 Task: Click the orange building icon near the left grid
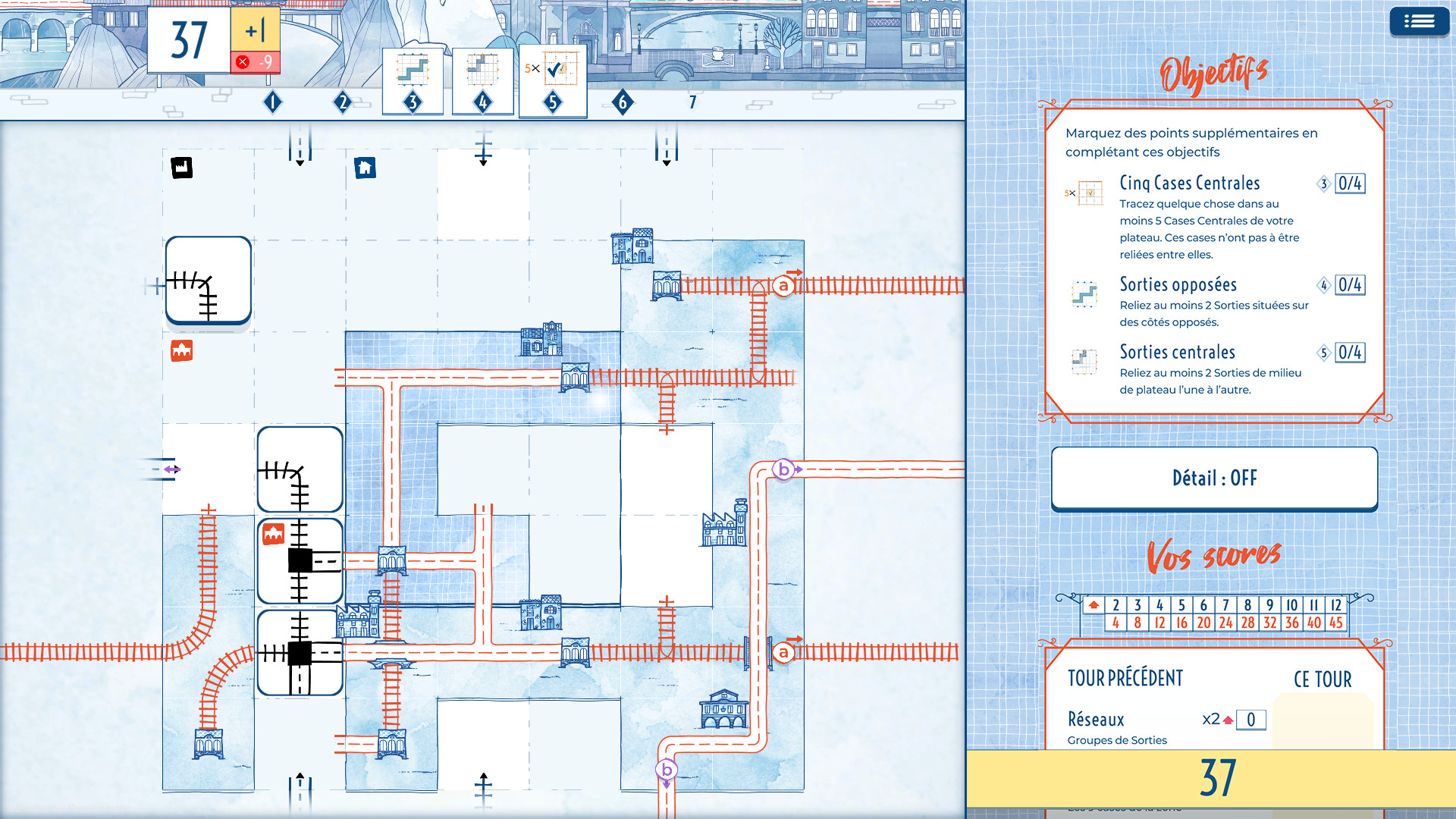[x=182, y=350]
